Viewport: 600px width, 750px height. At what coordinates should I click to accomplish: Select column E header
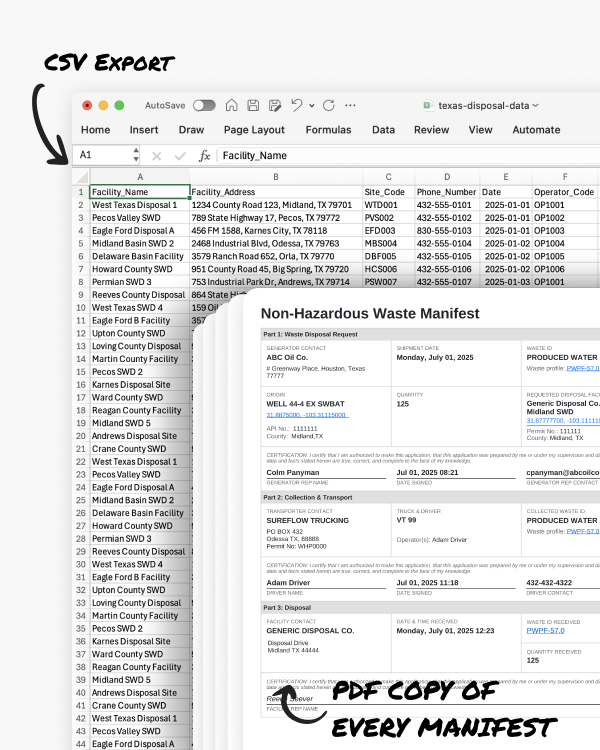pos(506,177)
